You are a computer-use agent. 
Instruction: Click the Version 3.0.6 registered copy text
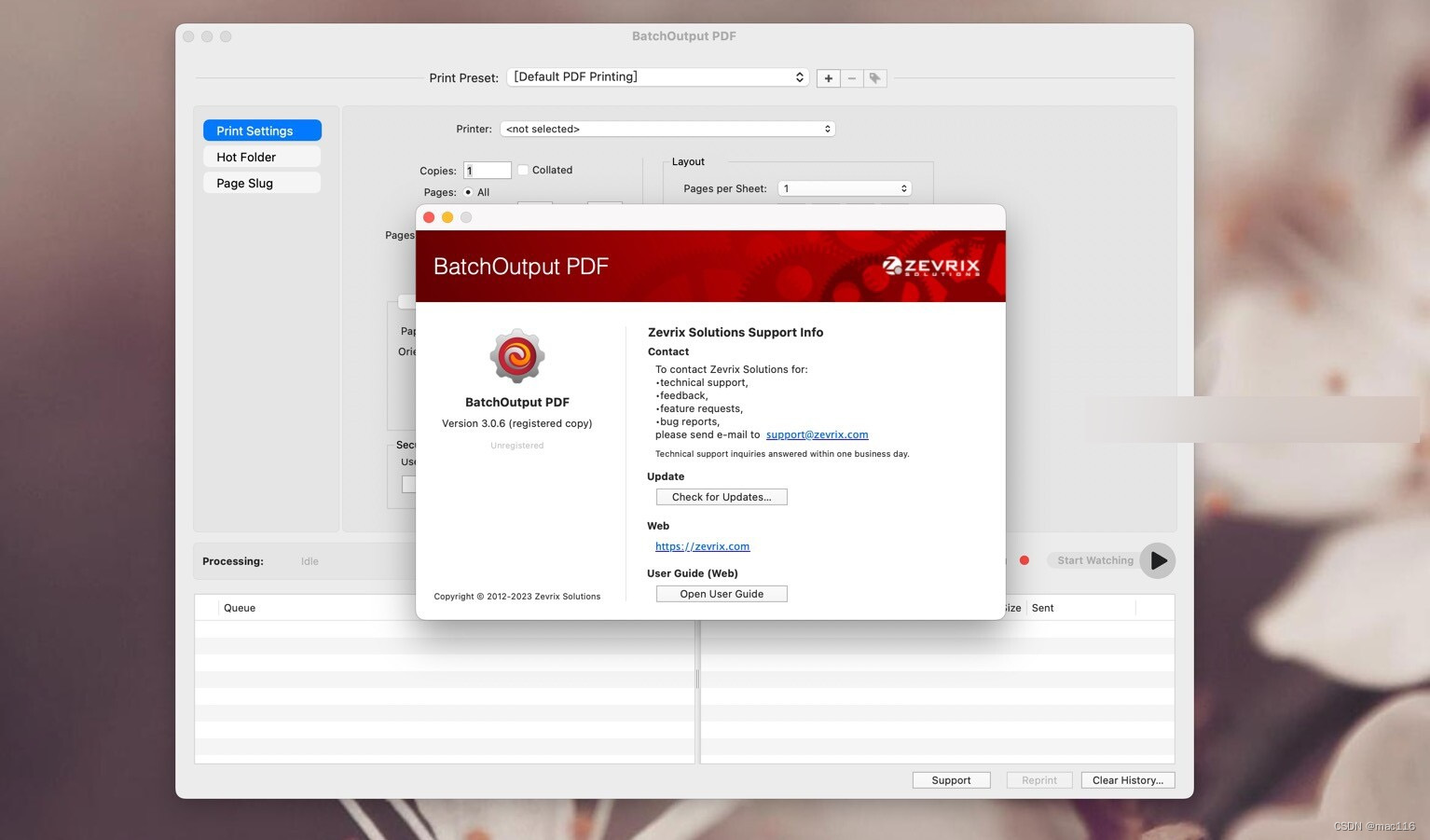[x=516, y=423]
